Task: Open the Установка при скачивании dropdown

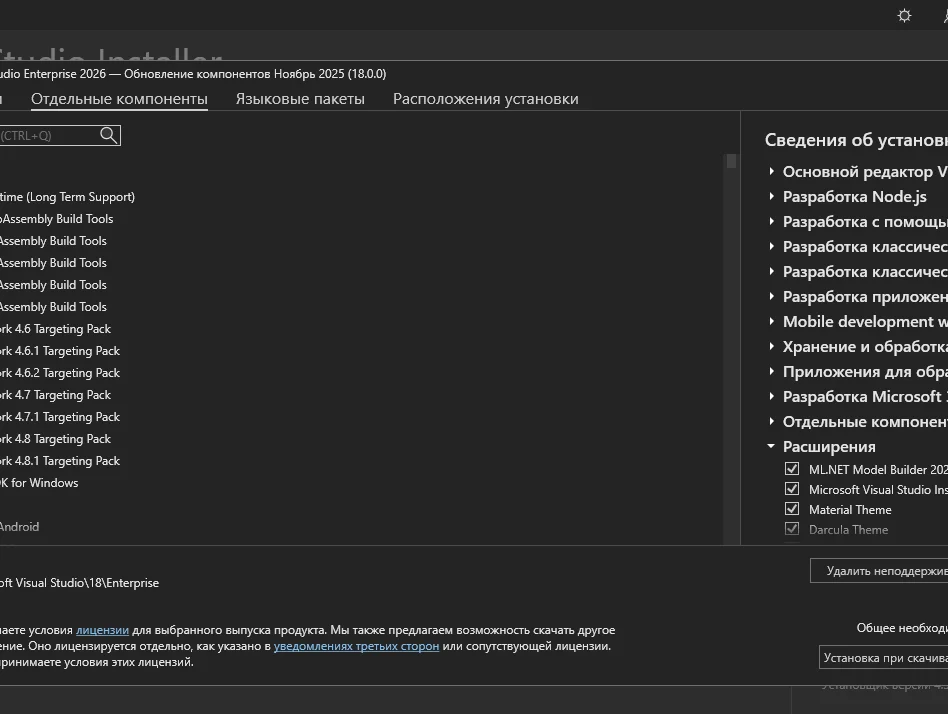Action: (882, 658)
